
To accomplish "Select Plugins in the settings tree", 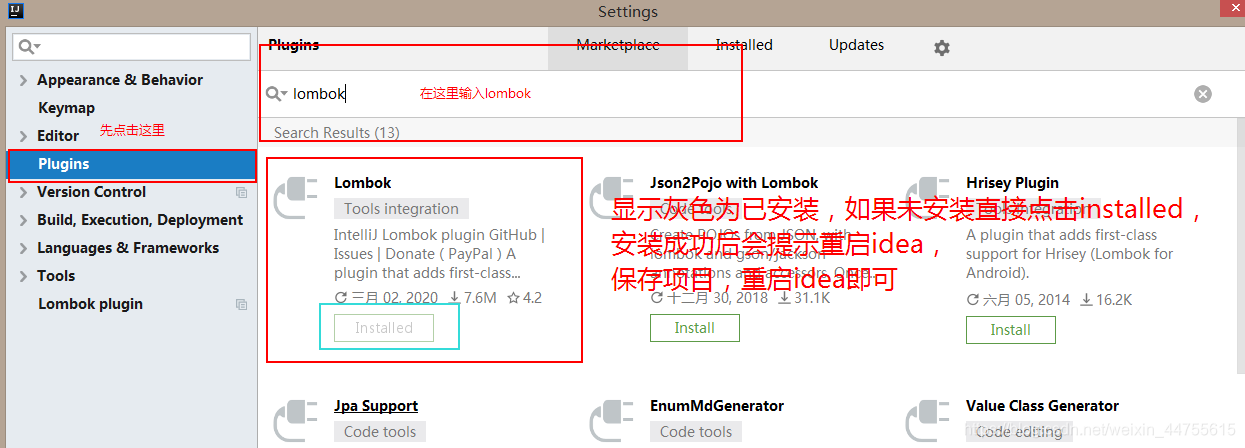I will (x=131, y=164).
